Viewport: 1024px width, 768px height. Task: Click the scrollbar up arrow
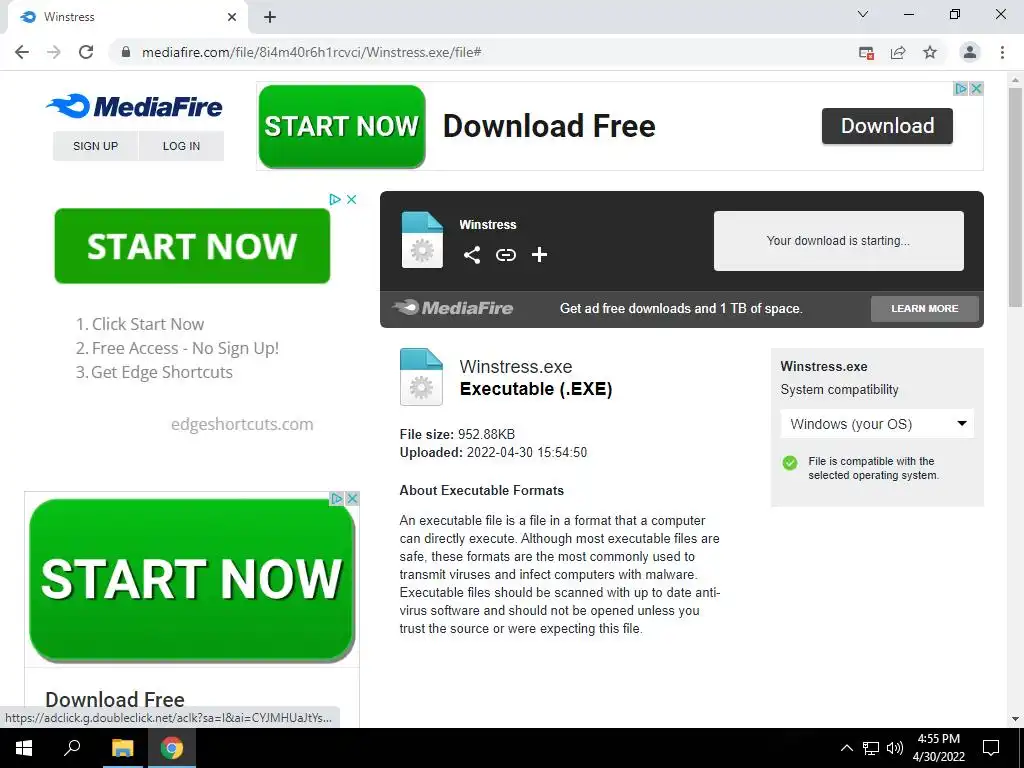1015,79
